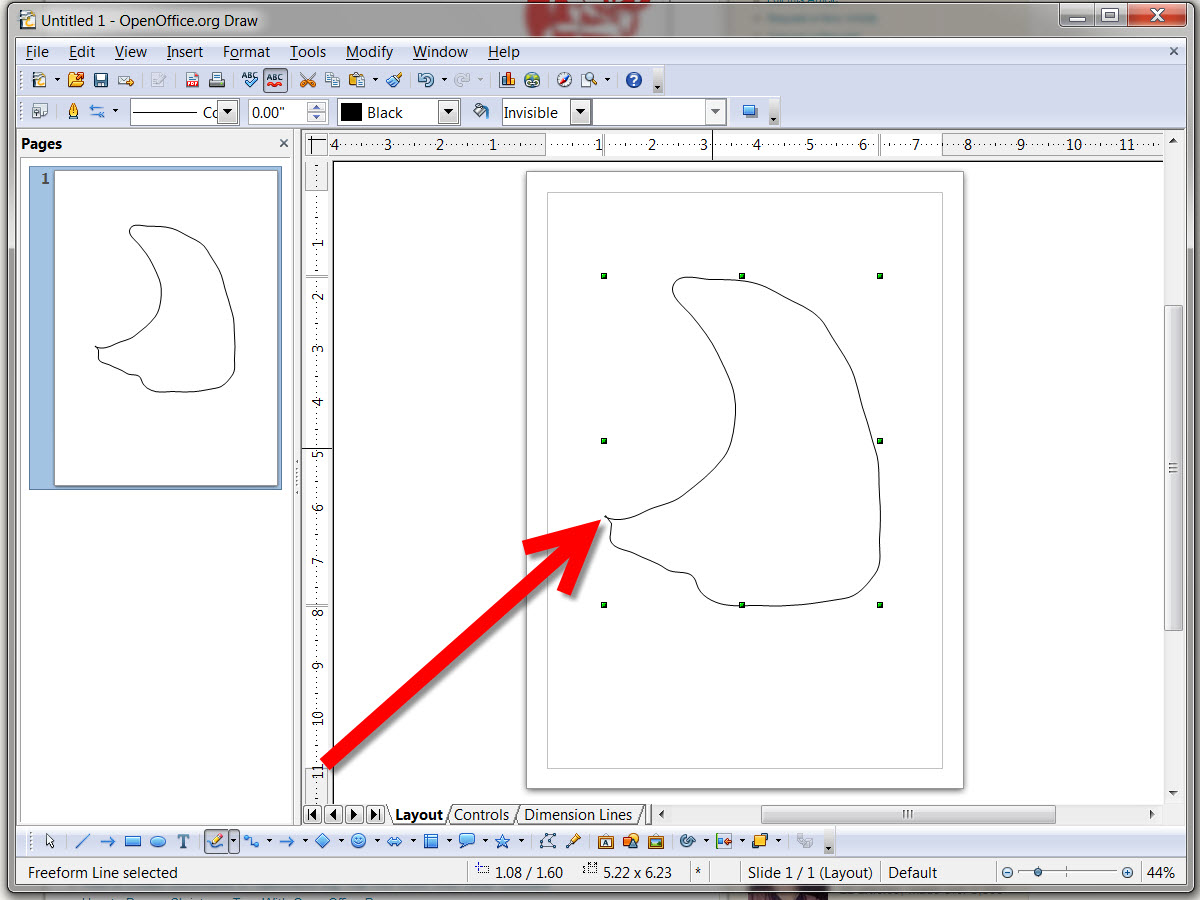Toggle AutoSpellcheck off
Image resolution: width=1200 pixels, height=900 pixels.
pyautogui.click(x=274, y=80)
